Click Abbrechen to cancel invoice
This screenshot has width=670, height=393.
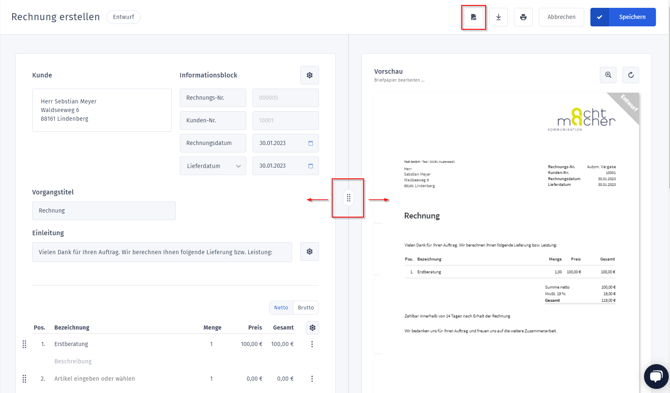[561, 17]
